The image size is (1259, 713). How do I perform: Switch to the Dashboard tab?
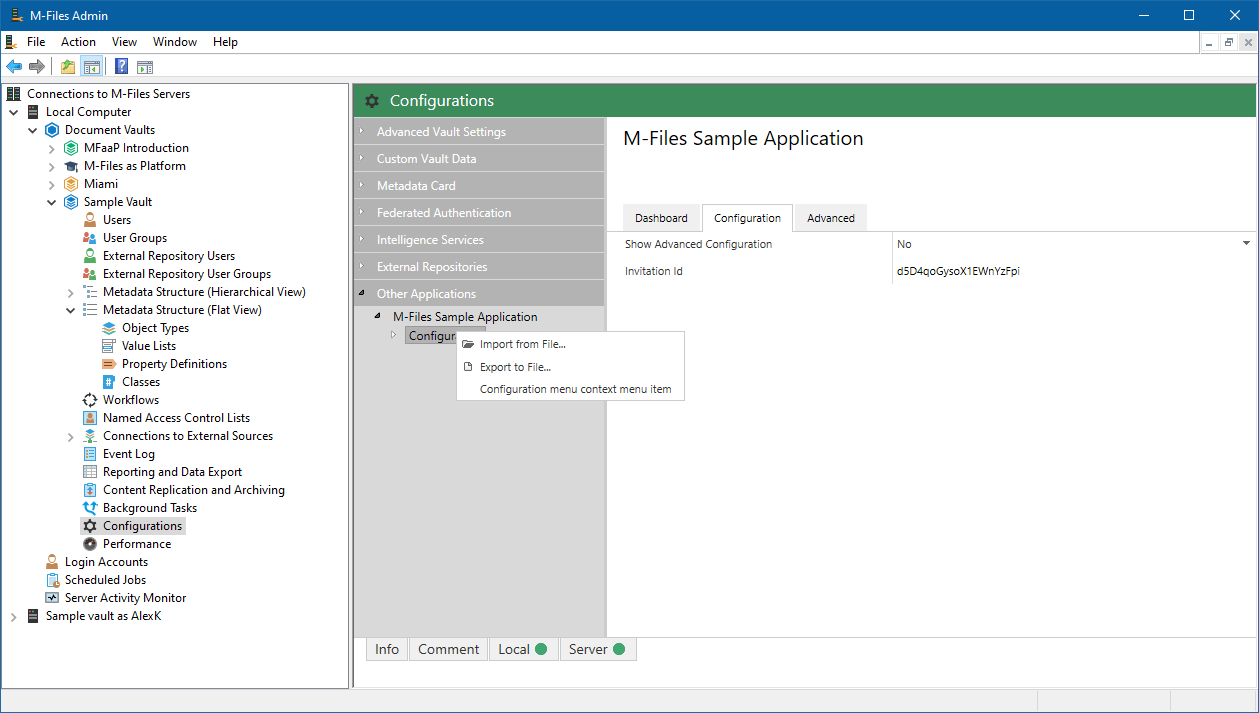[661, 218]
